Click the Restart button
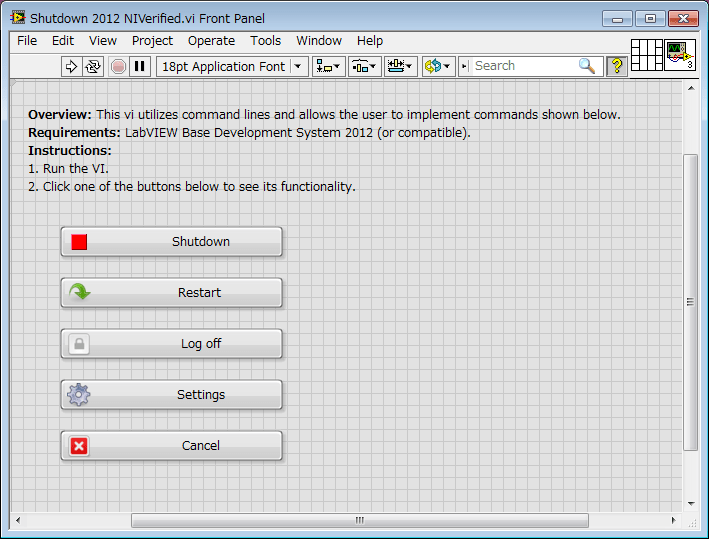The width and height of the screenshot is (709, 539). (171, 293)
